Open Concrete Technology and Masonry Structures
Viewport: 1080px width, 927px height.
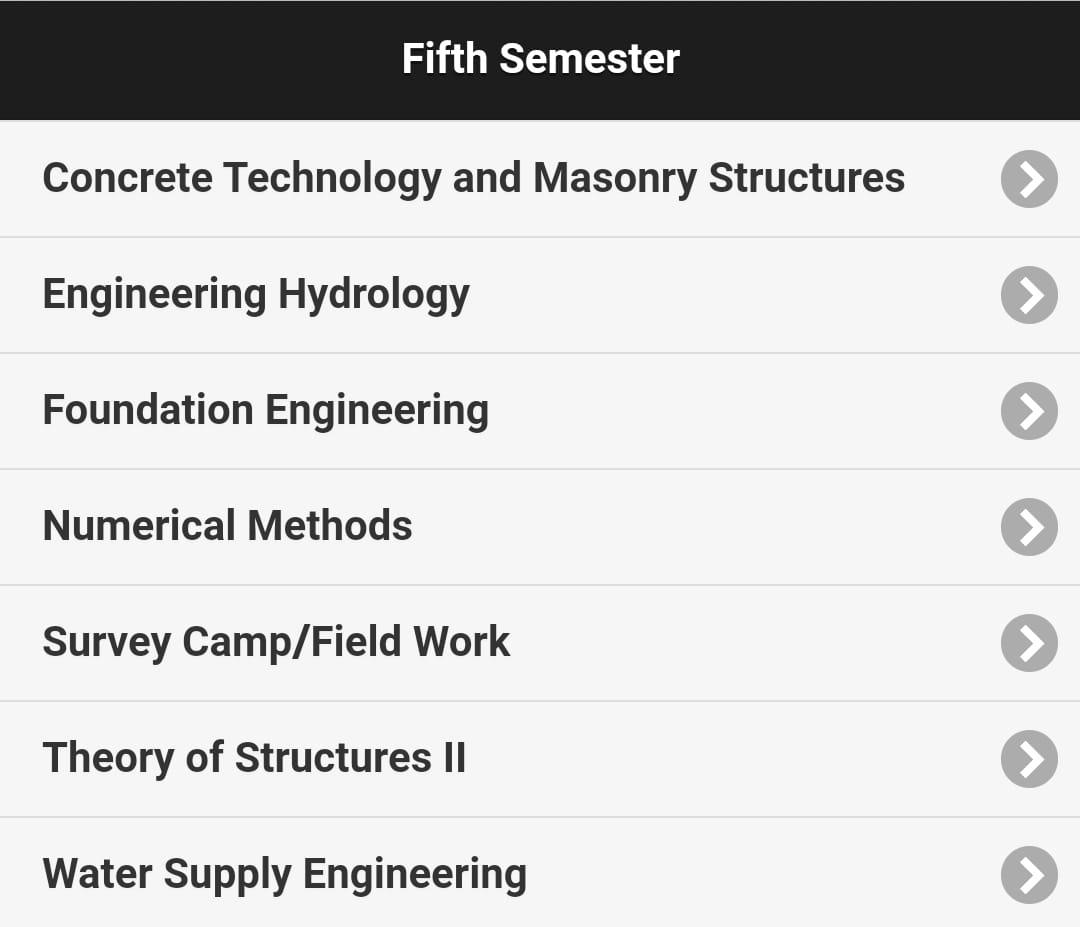(x=540, y=179)
